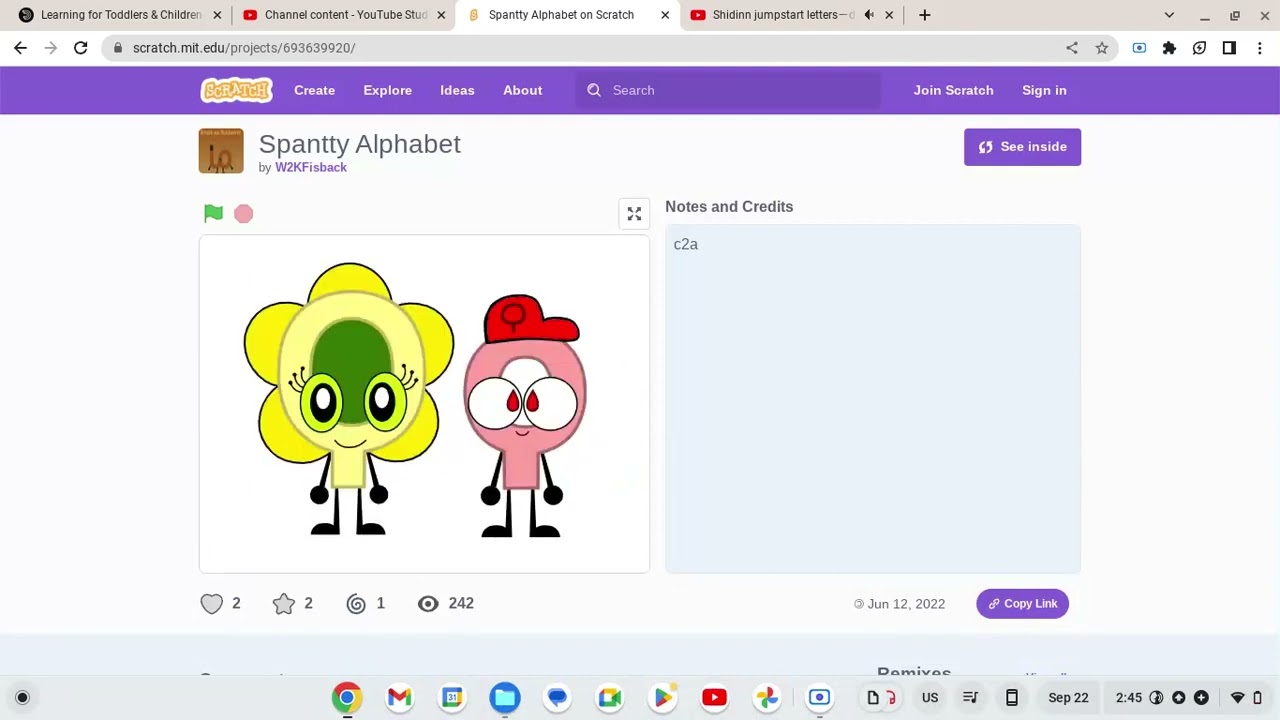Viewport: 1280px width, 720px height.
Task: Open the ChromeOS launcher button
Action: pos(22,698)
